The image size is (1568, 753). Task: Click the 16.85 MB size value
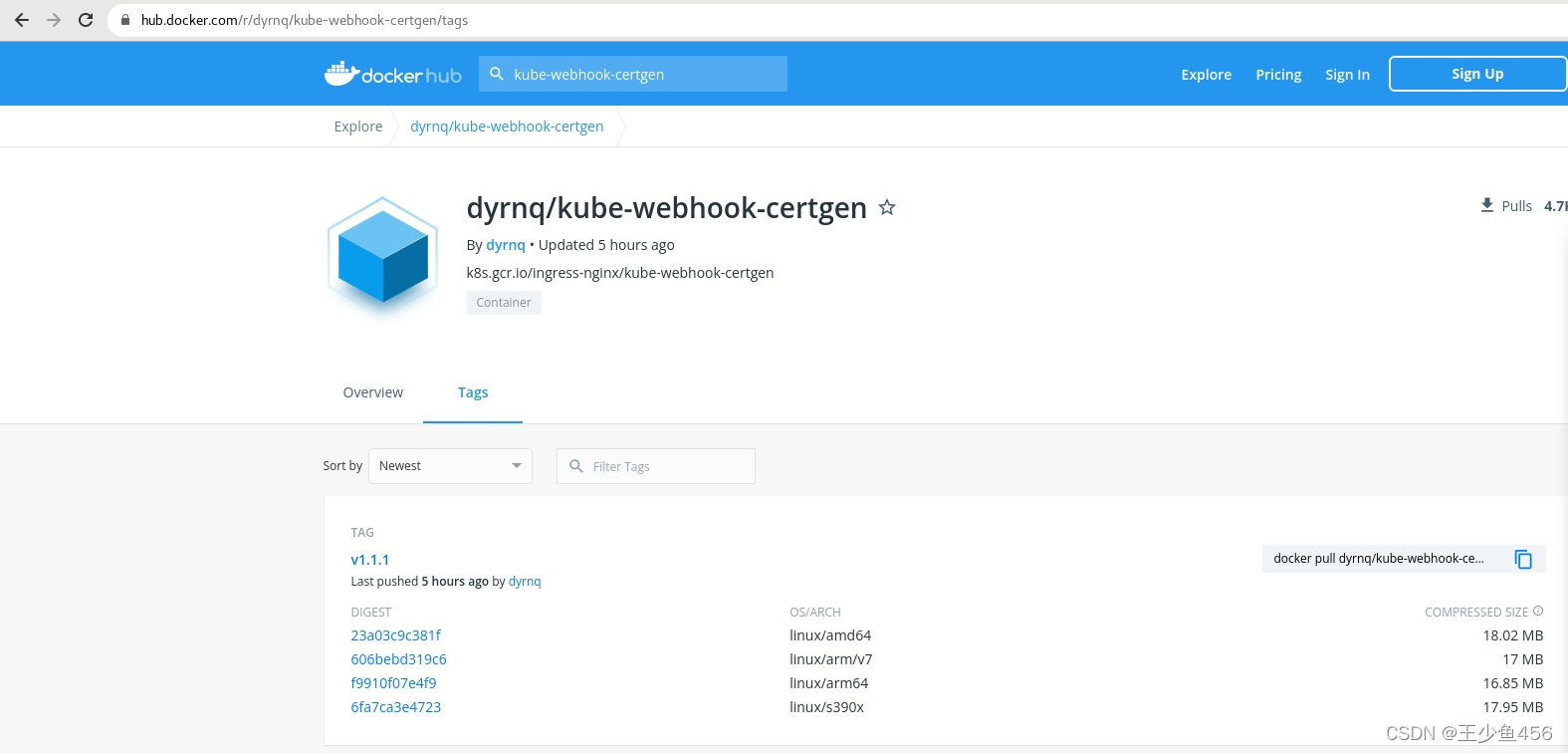coord(1513,683)
